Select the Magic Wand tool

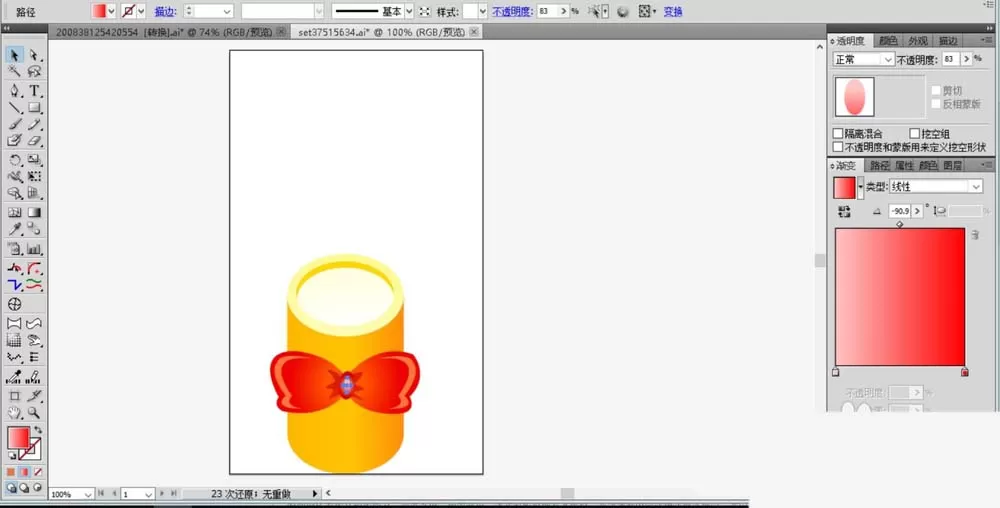coord(14,71)
